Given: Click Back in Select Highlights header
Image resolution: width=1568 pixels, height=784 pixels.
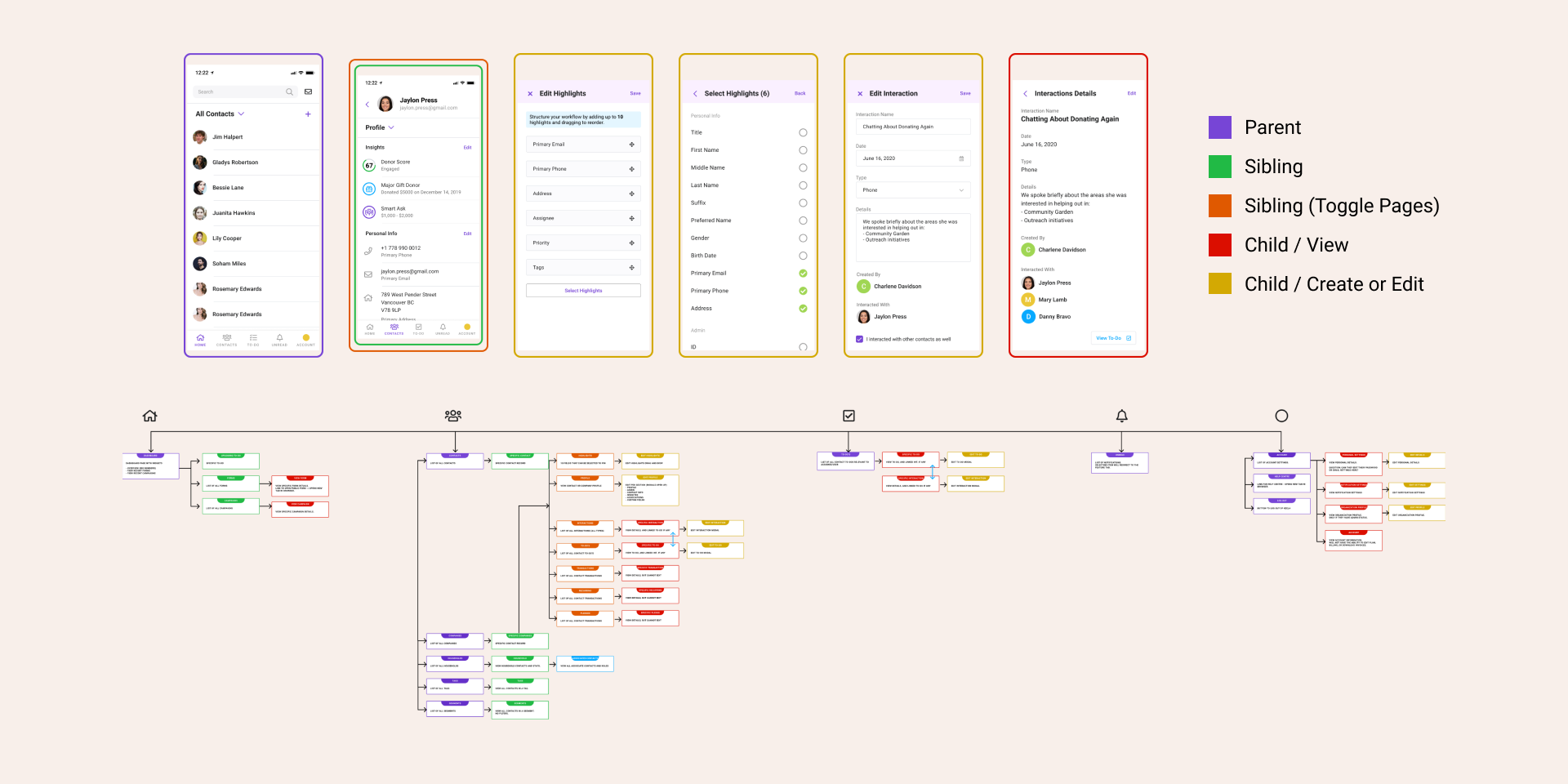Looking at the screenshot, I should click(x=800, y=94).
